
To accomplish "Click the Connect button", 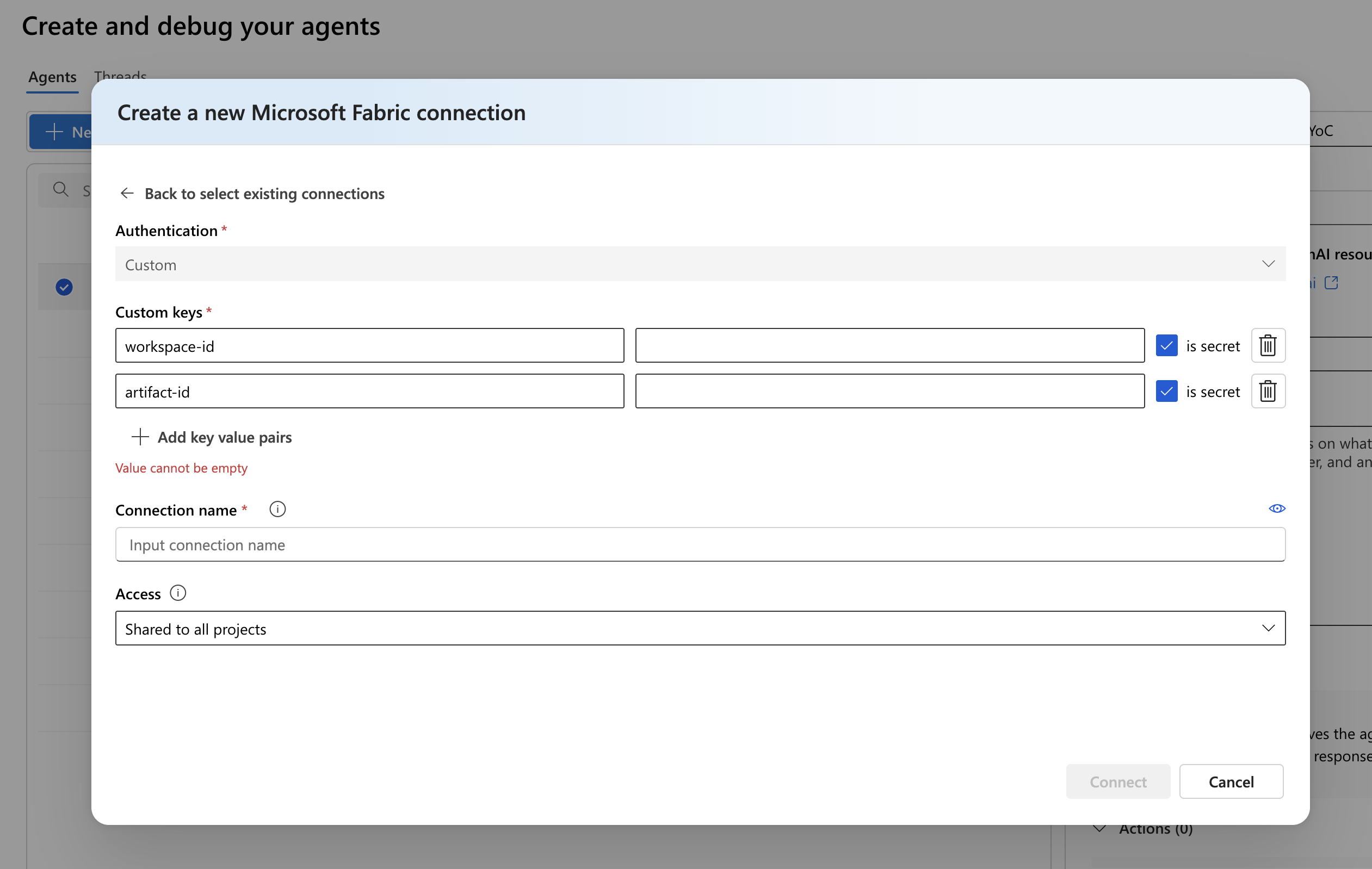I will coord(1118,782).
